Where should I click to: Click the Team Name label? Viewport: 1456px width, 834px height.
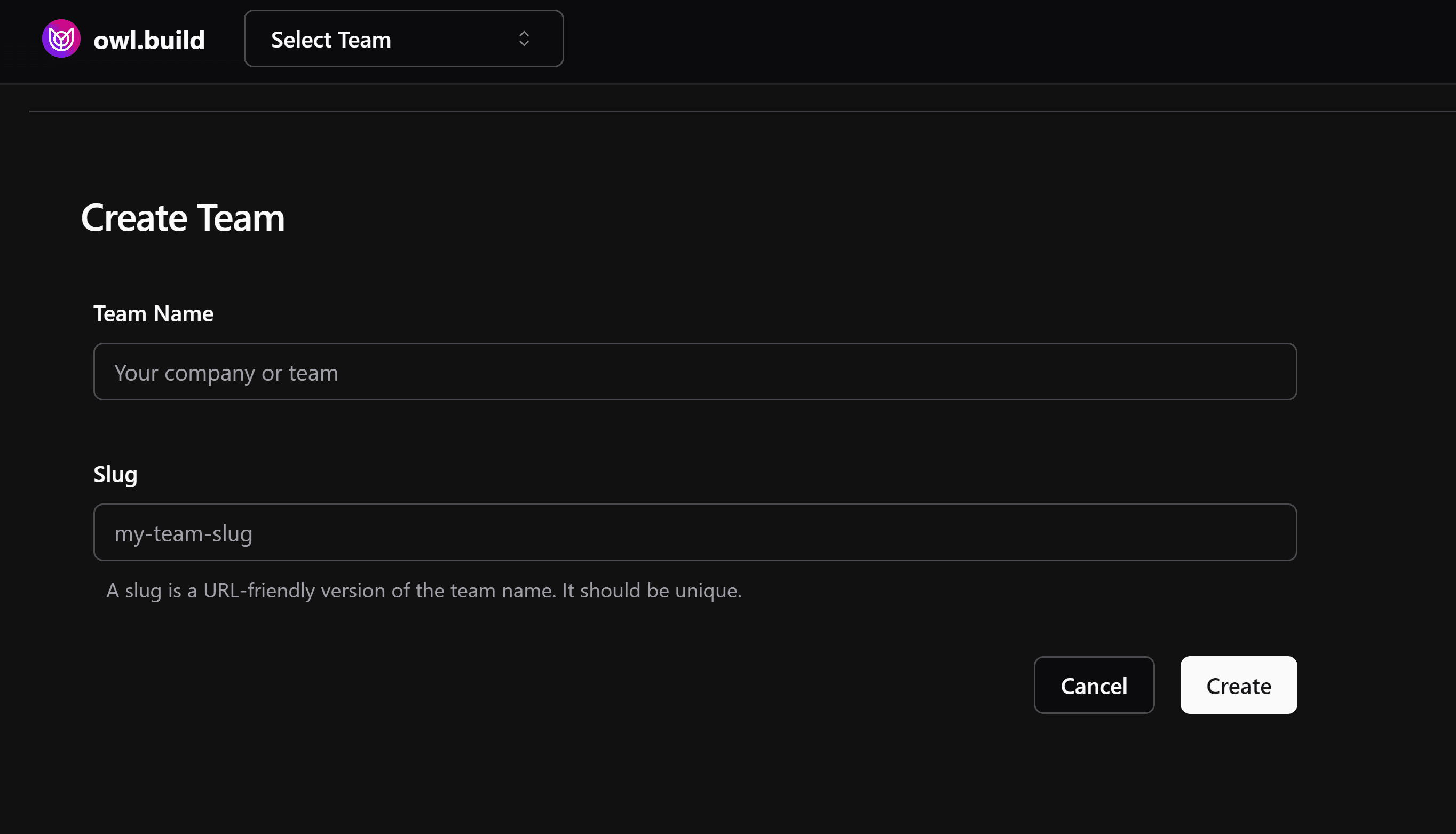point(153,314)
